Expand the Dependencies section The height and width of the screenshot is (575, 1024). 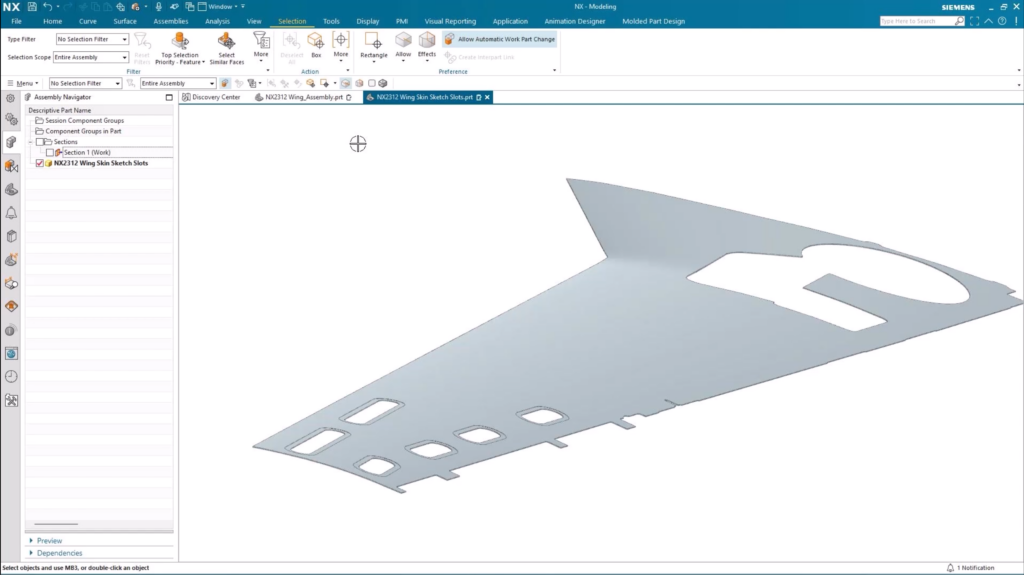[x=59, y=553]
